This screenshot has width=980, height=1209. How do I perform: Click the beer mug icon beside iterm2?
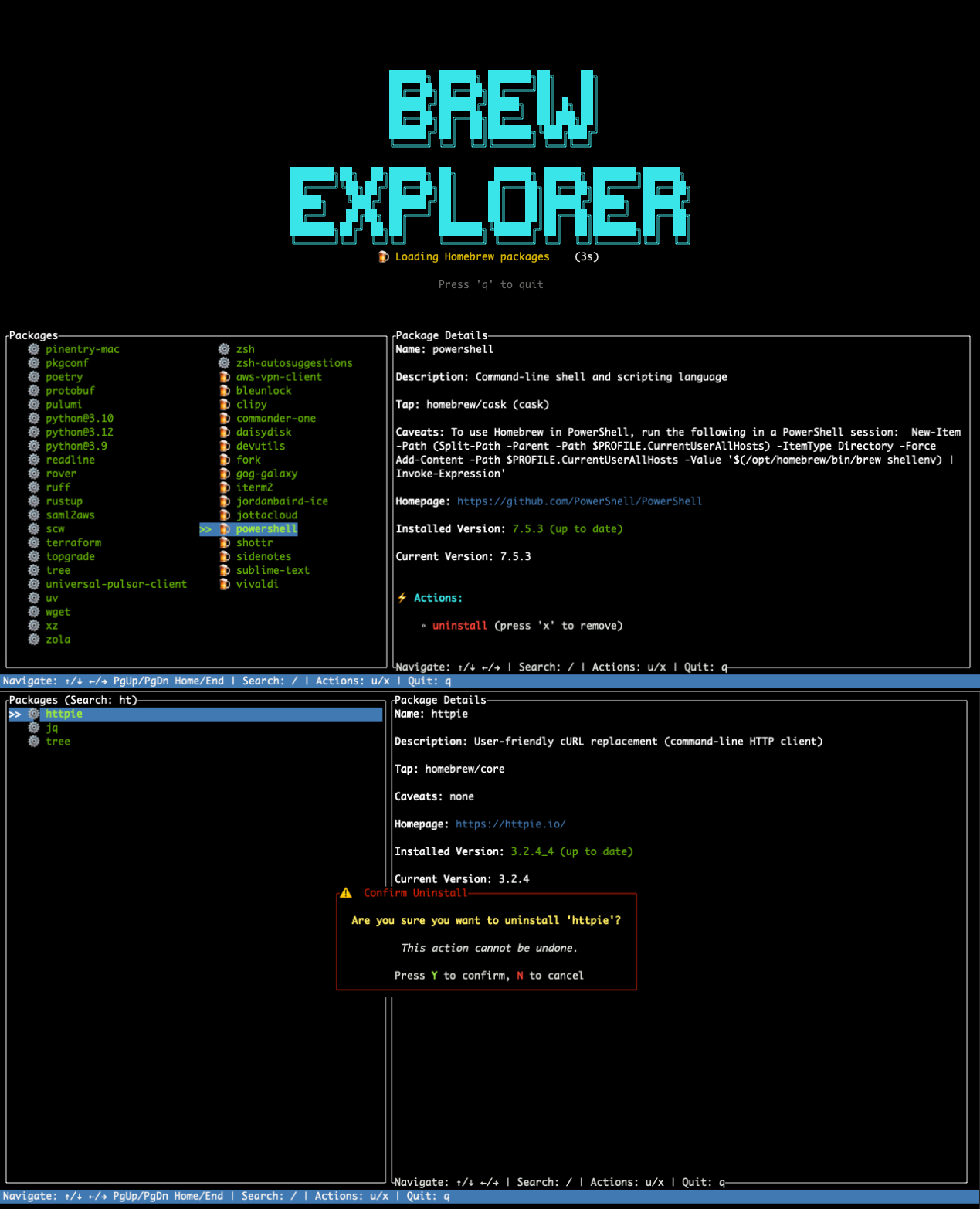pyautogui.click(x=225, y=487)
